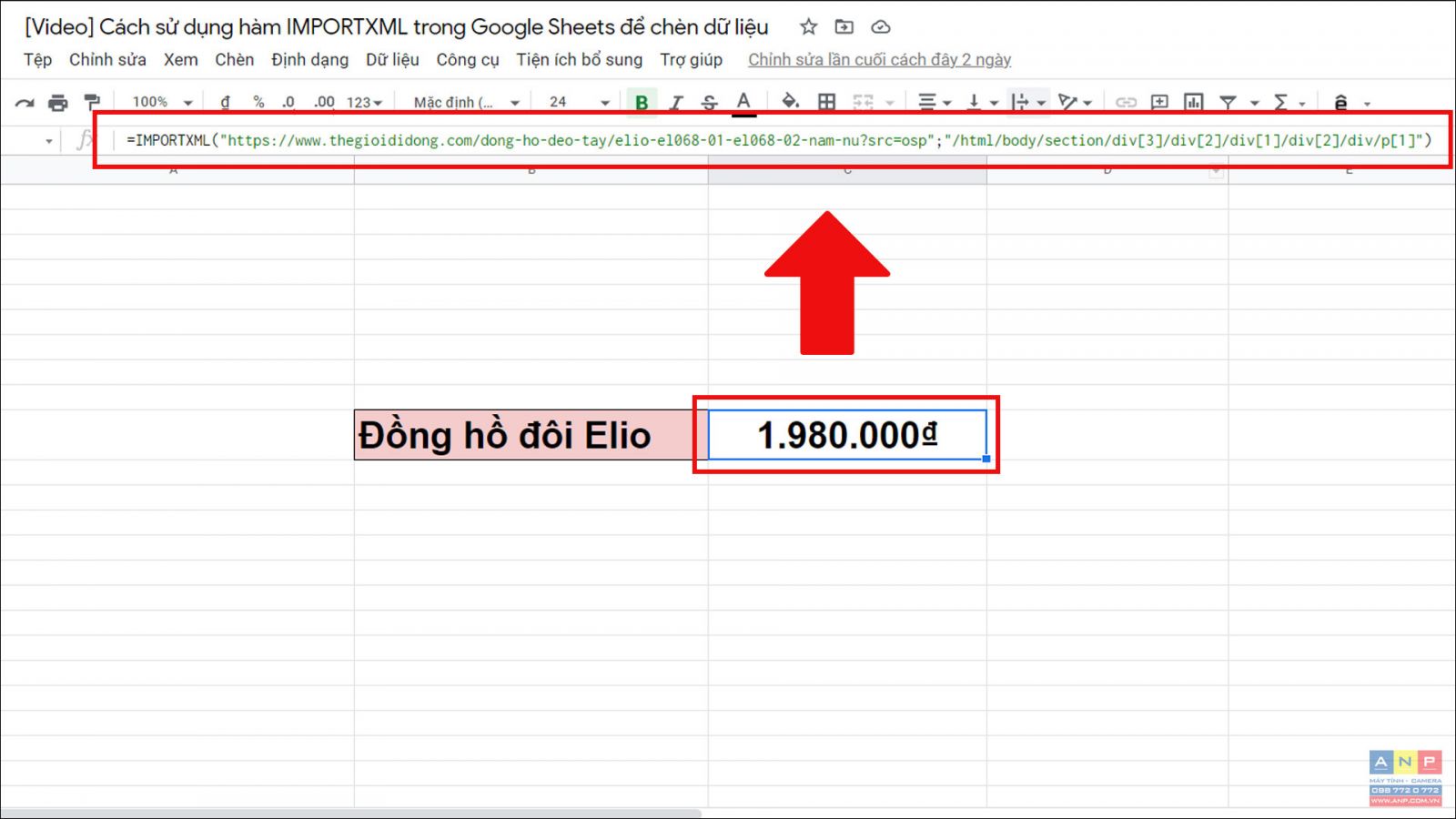Expand the name box dropdown arrow
The height and width of the screenshot is (819, 1456).
click(x=48, y=141)
